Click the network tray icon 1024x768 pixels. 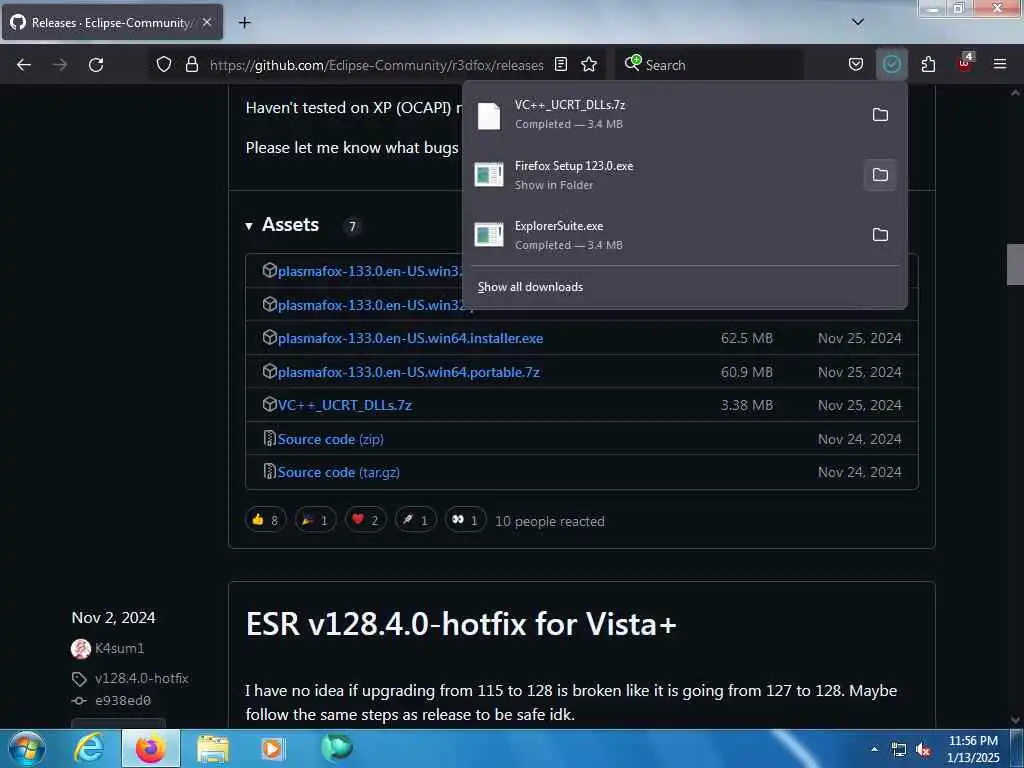(x=899, y=750)
